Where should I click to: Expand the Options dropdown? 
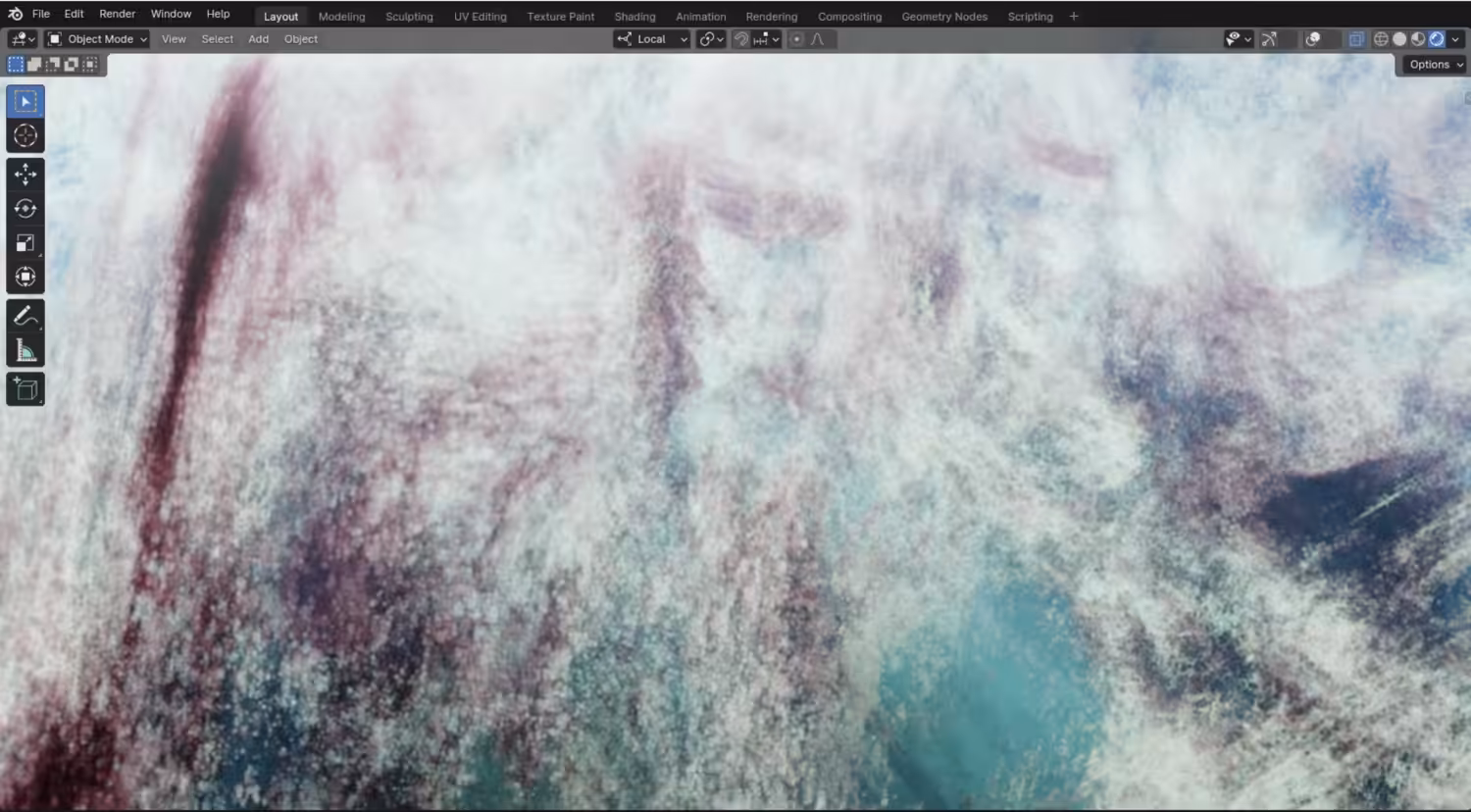pyautogui.click(x=1436, y=65)
